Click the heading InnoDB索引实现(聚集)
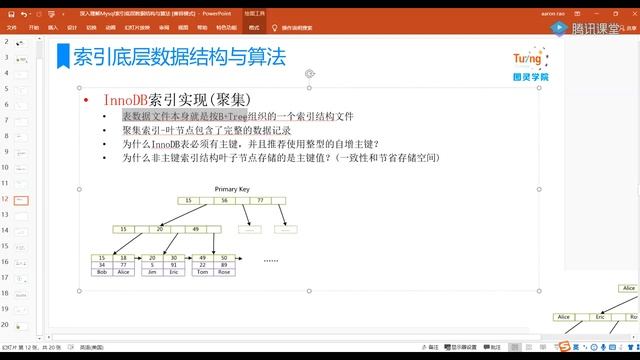This screenshot has height=360, width=640. click(x=177, y=100)
